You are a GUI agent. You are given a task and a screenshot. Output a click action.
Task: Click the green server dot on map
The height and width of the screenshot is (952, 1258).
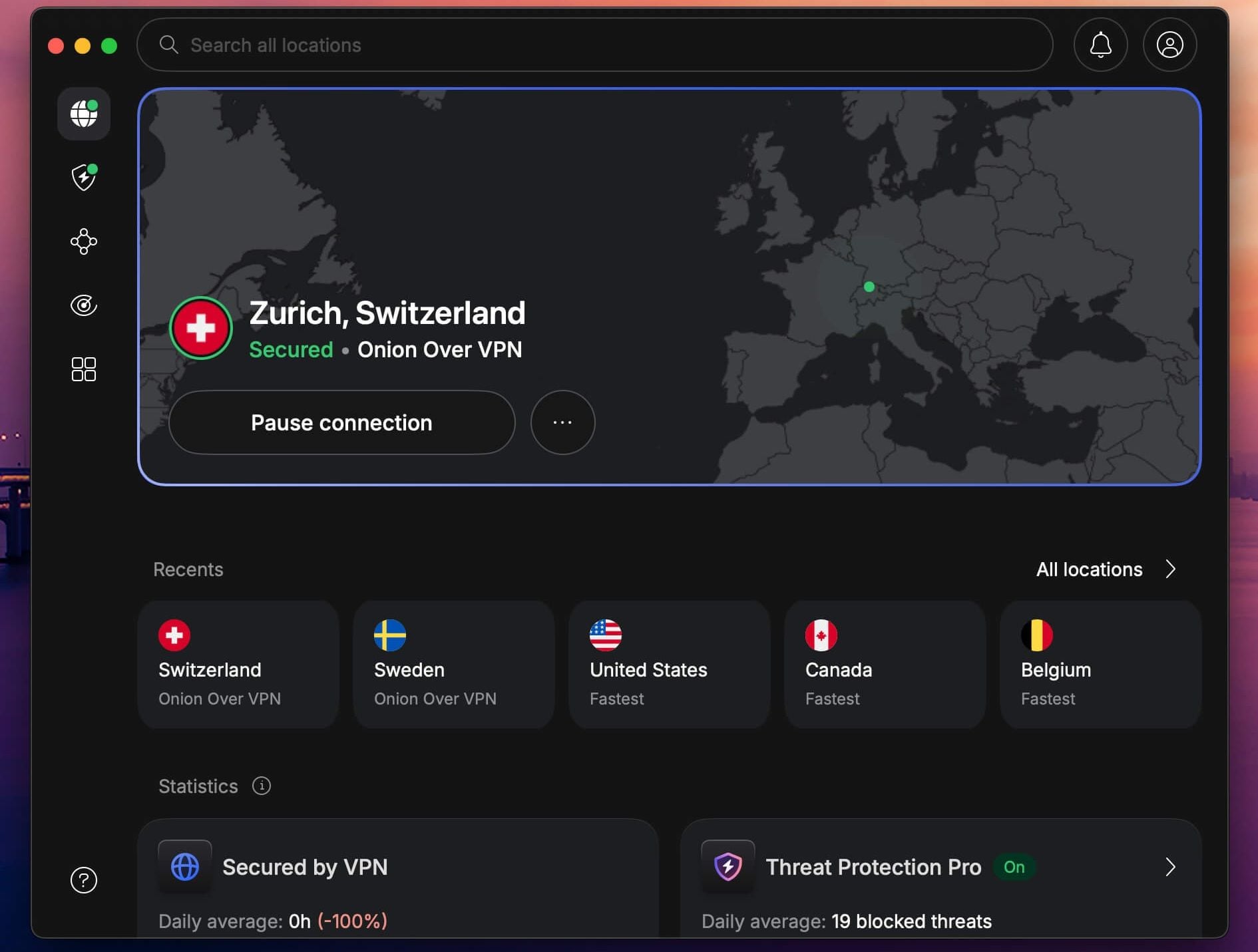[869, 287]
